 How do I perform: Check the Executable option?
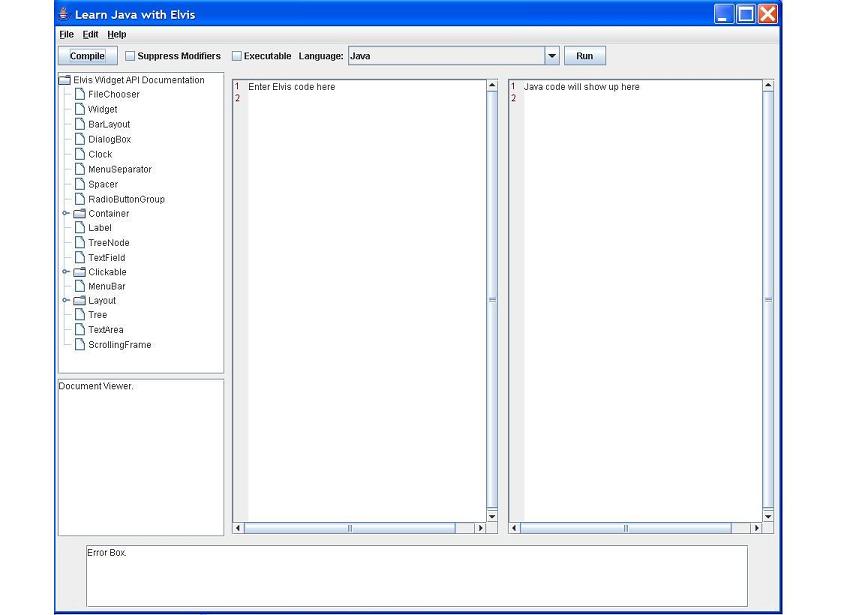[236, 56]
